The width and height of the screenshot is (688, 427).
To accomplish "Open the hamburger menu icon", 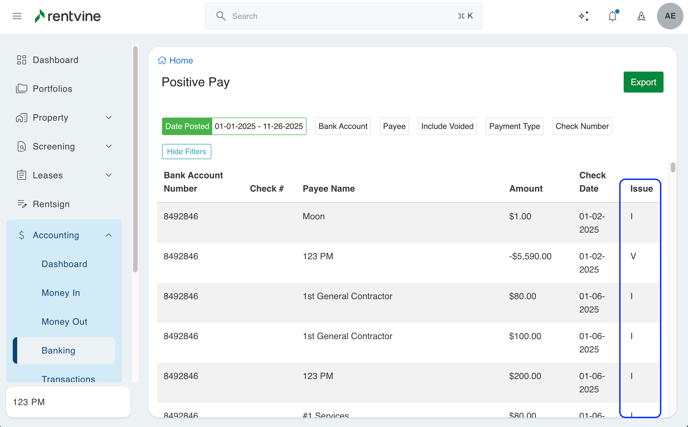I will click(17, 16).
